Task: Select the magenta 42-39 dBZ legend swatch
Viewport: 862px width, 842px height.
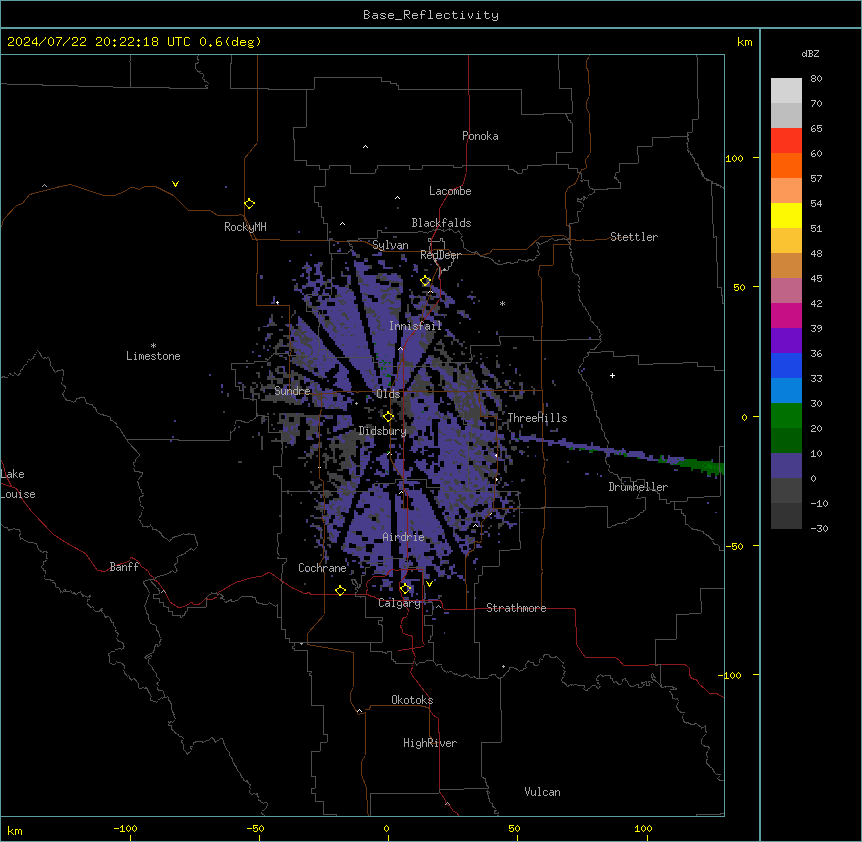Action: click(786, 315)
